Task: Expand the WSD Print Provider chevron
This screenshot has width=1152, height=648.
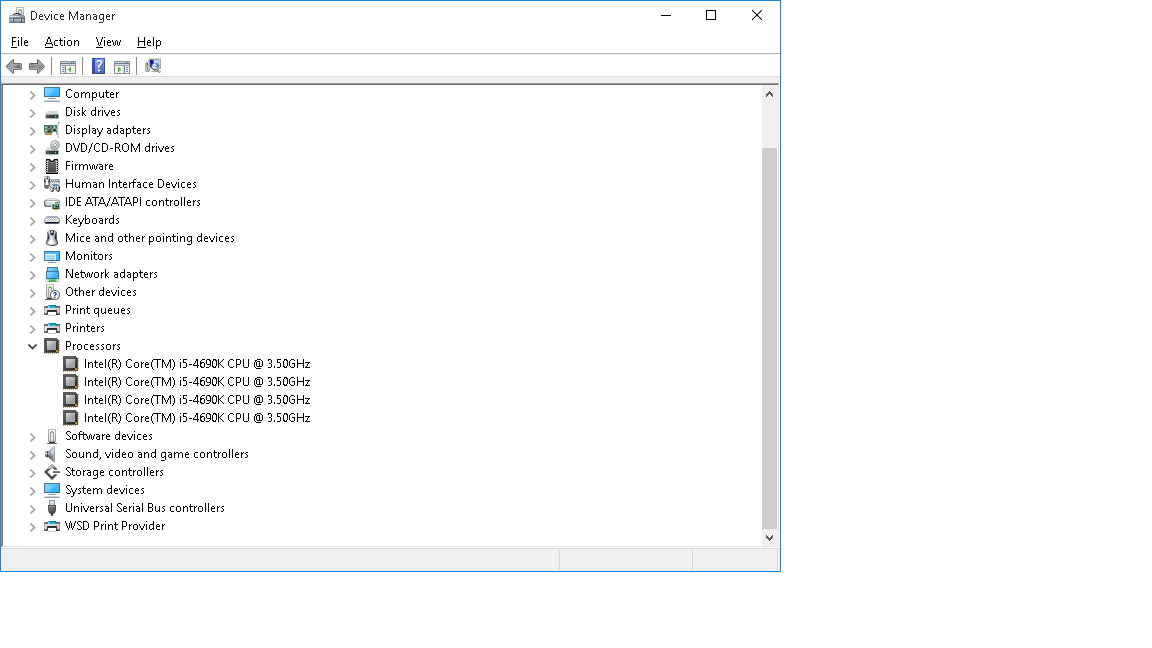Action: [32, 526]
